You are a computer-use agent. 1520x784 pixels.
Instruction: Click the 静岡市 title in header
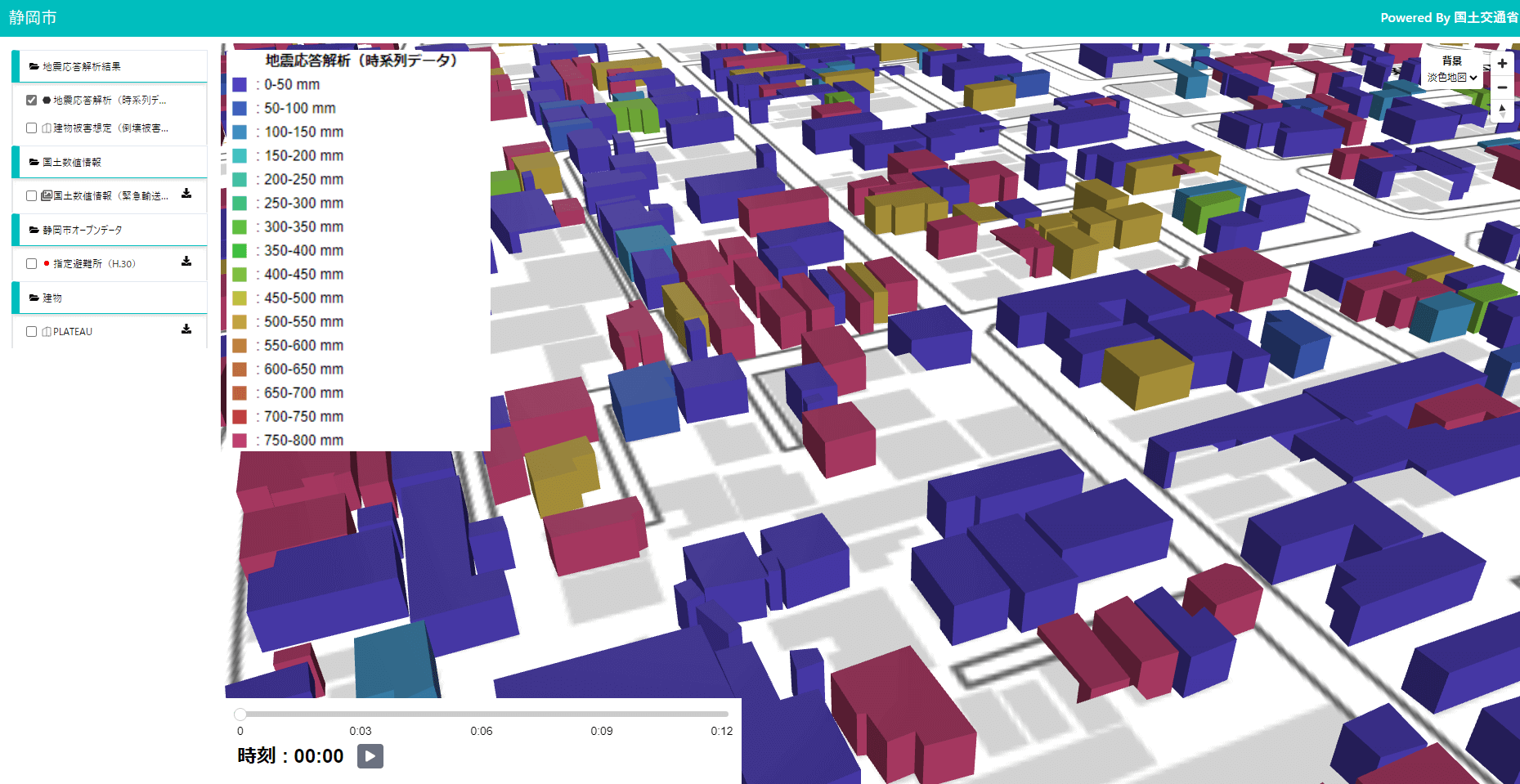point(33,17)
